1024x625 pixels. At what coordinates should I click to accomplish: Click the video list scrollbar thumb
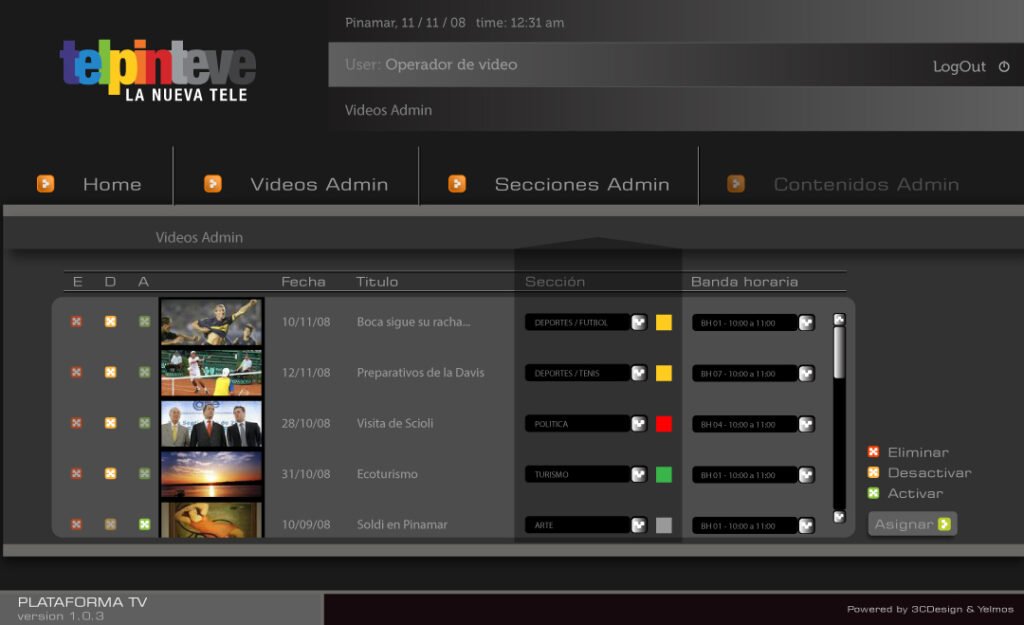coord(840,352)
